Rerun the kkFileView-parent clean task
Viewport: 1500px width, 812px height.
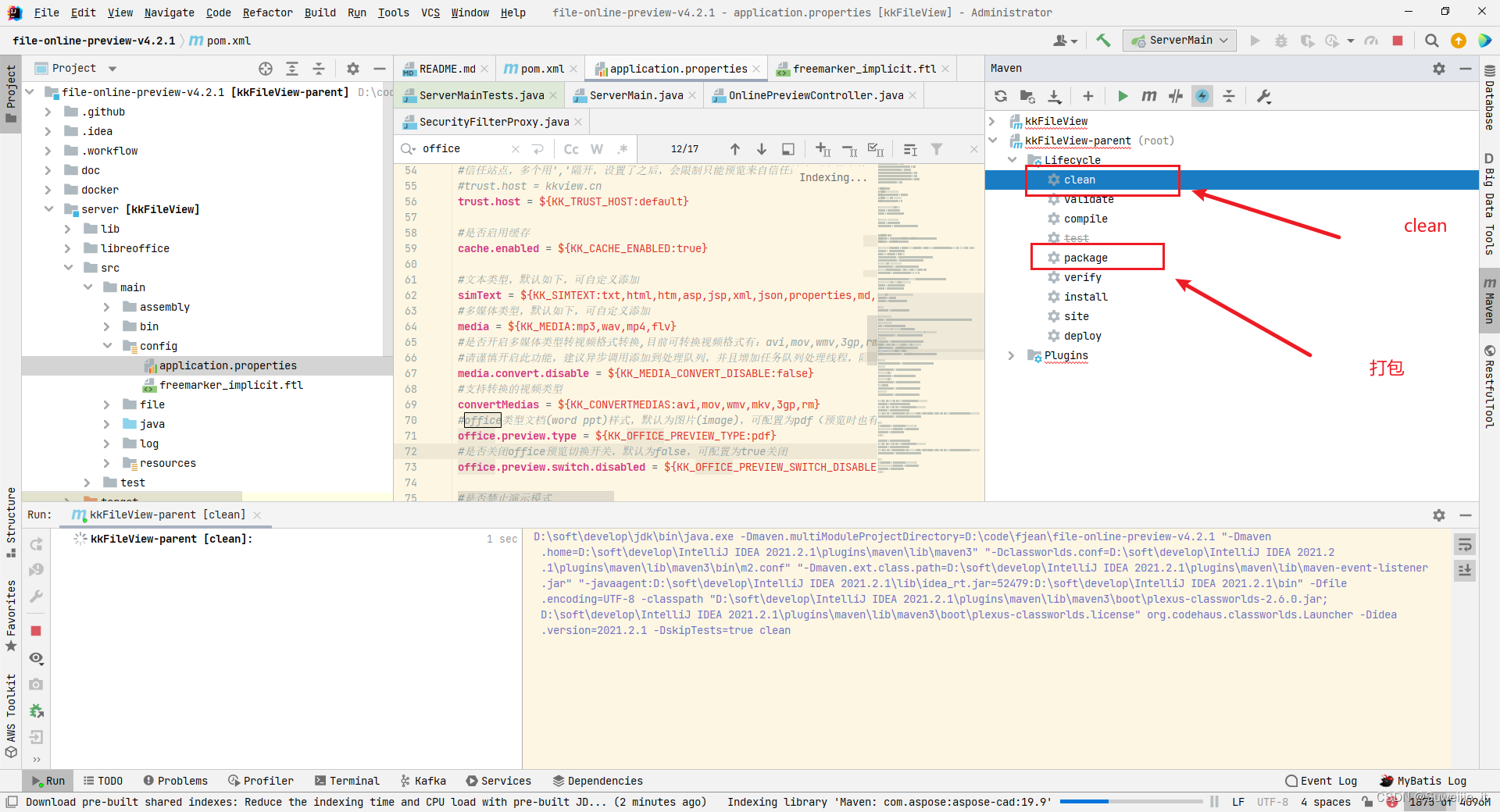pyautogui.click(x=36, y=544)
